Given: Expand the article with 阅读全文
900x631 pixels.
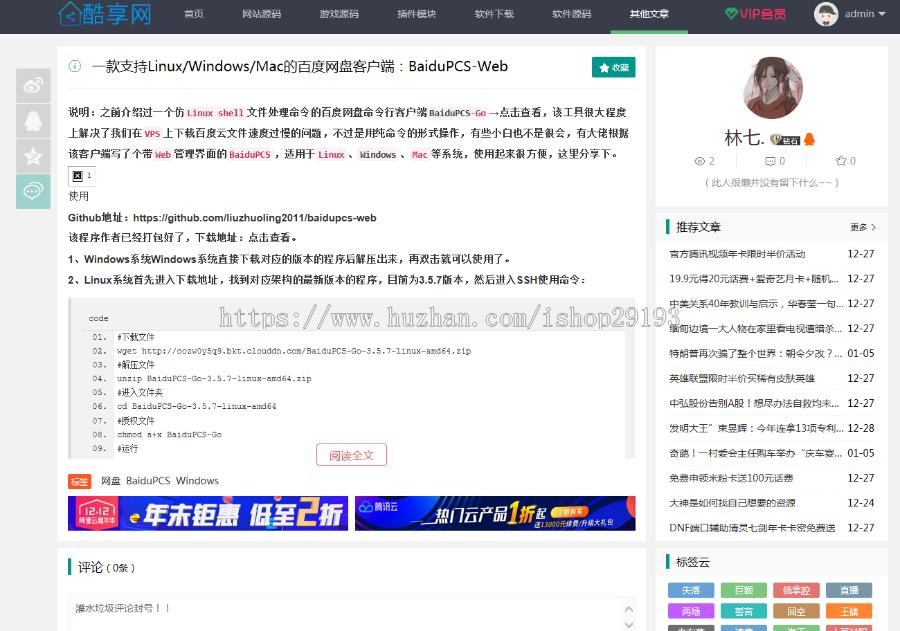Looking at the screenshot, I should tap(351, 455).
